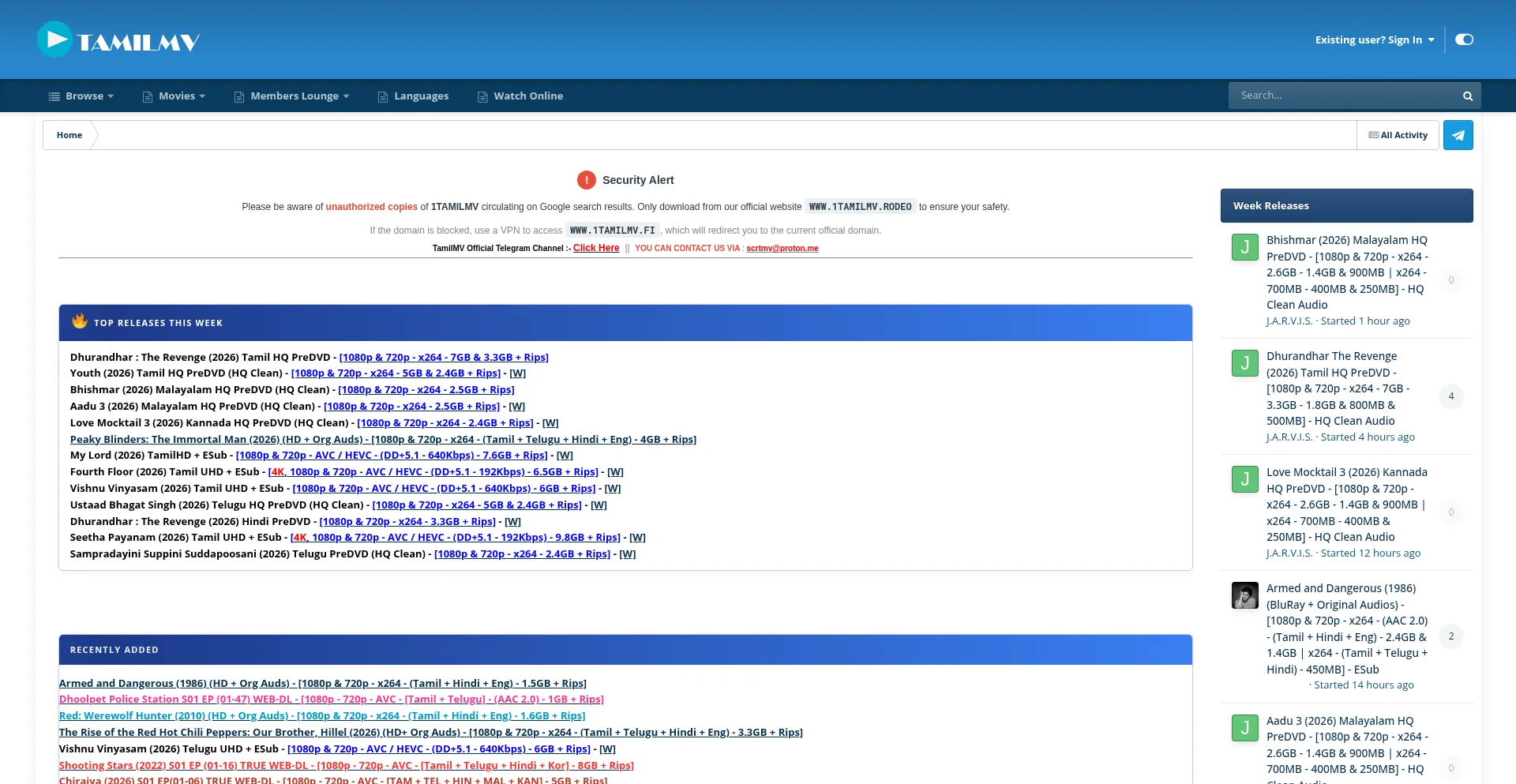1516x784 pixels.
Task: Open Dhurandhar Hindi PreDVD 3.3GB link
Action: (x=407, y=522)
